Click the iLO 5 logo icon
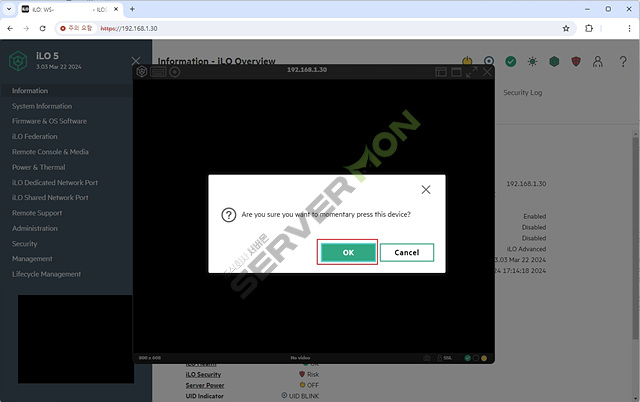 click(x=18, y=61)
